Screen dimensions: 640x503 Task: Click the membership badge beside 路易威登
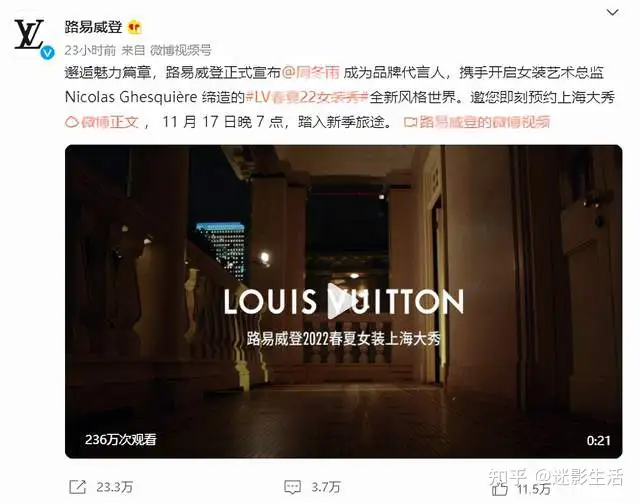click(x=135, y=27)
